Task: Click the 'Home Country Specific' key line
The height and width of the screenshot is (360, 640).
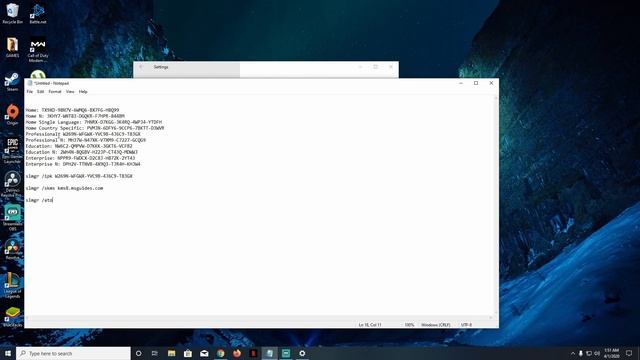Action: tap(95, 128)
